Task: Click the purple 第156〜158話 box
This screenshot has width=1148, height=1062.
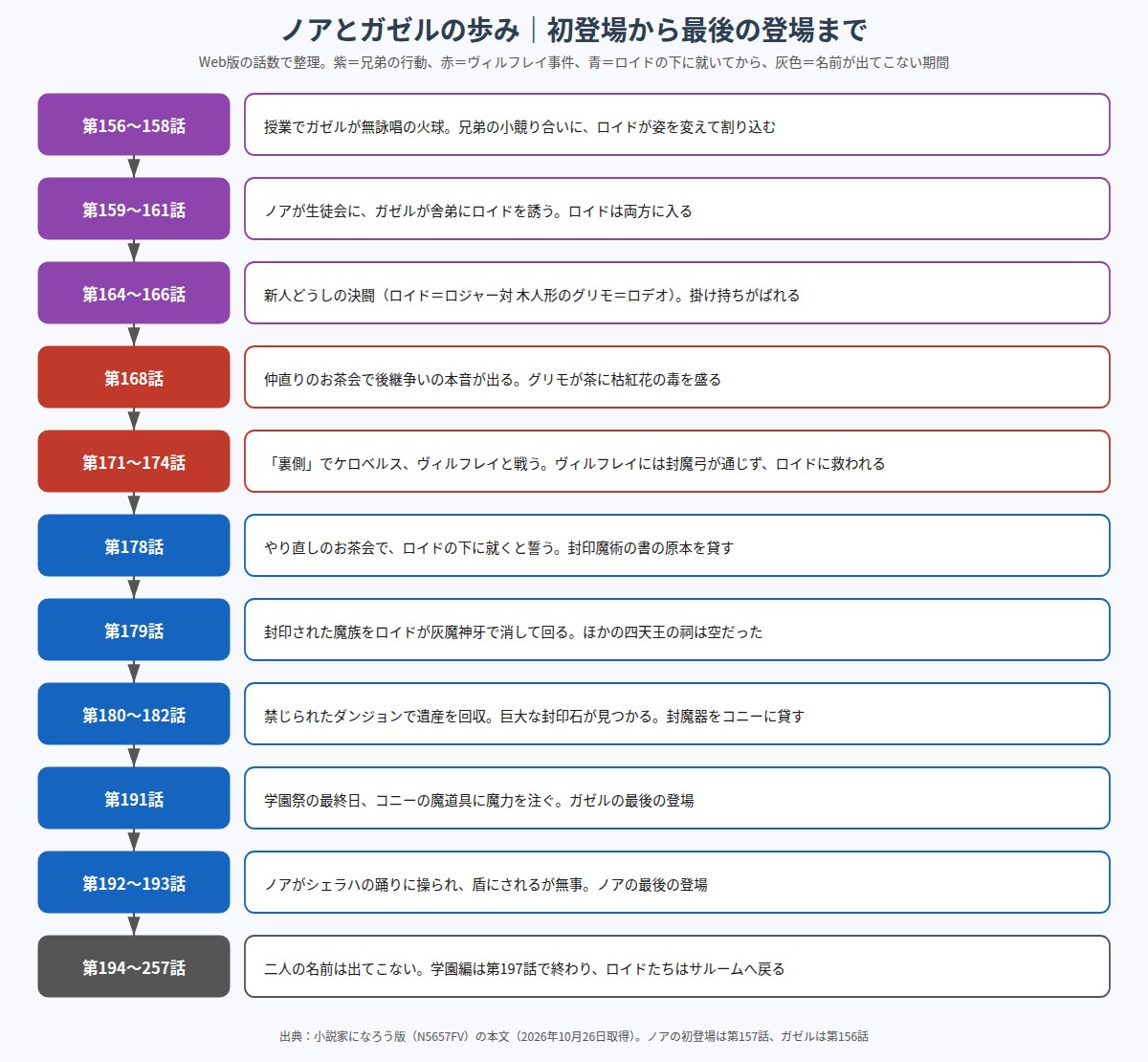Action: [x=134, y=124]
